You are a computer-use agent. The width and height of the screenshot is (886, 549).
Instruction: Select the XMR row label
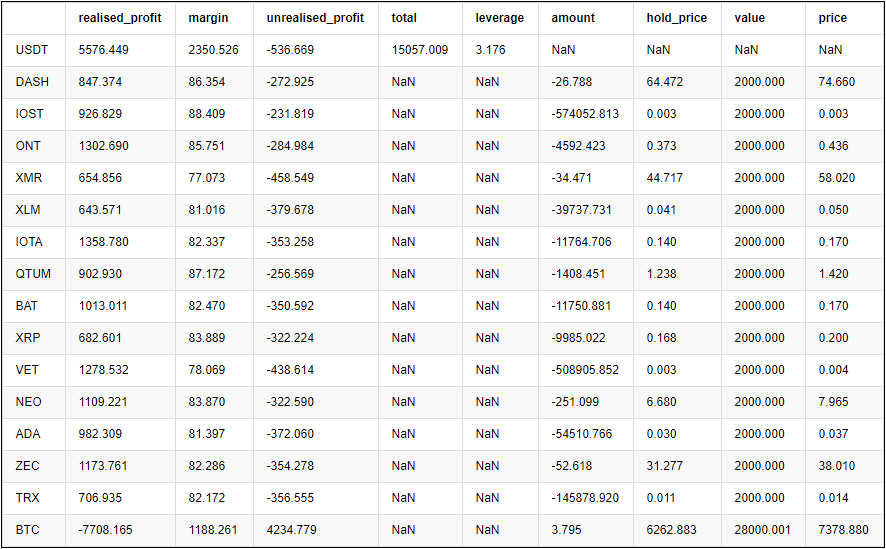click(29, 178)
